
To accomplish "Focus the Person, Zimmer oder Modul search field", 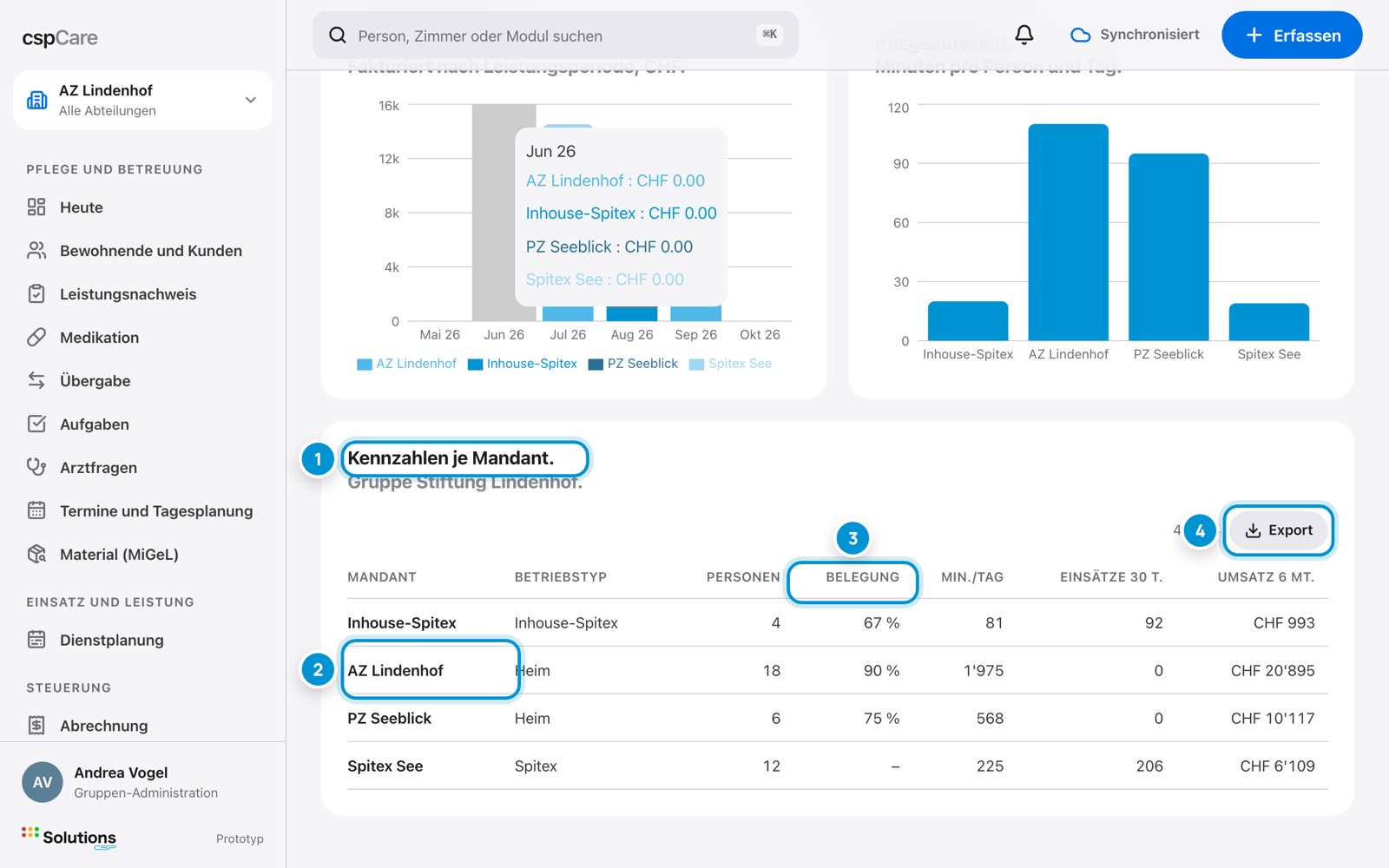I will click(x=555, y=35).
